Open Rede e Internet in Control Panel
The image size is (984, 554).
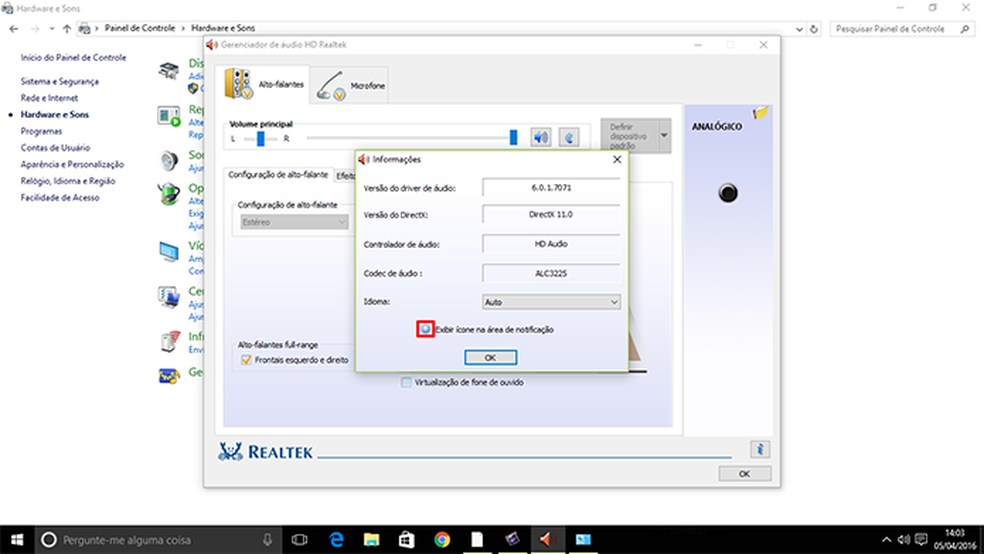click(x=50, y=98)
